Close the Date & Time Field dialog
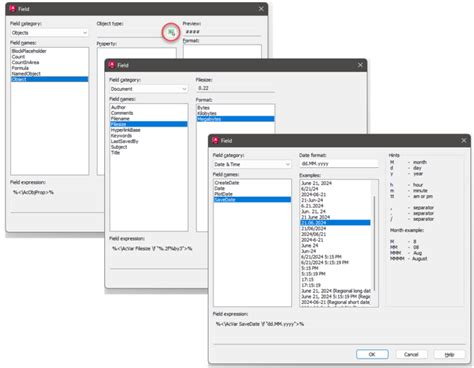The height and width of the screenshot is (368, 474). pyautogui.click(x=464, y=141)
